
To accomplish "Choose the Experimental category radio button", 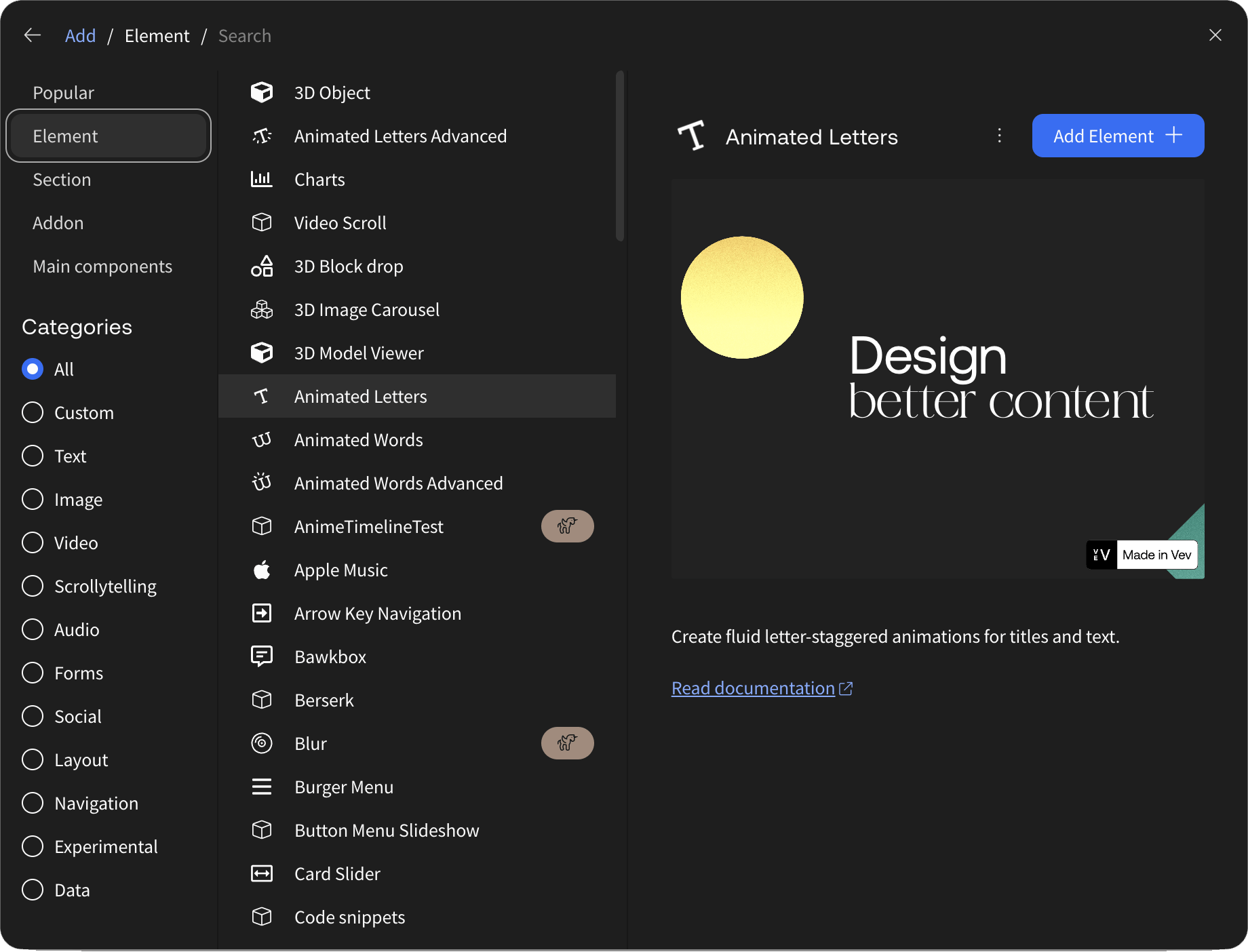I will click(33, 846).
